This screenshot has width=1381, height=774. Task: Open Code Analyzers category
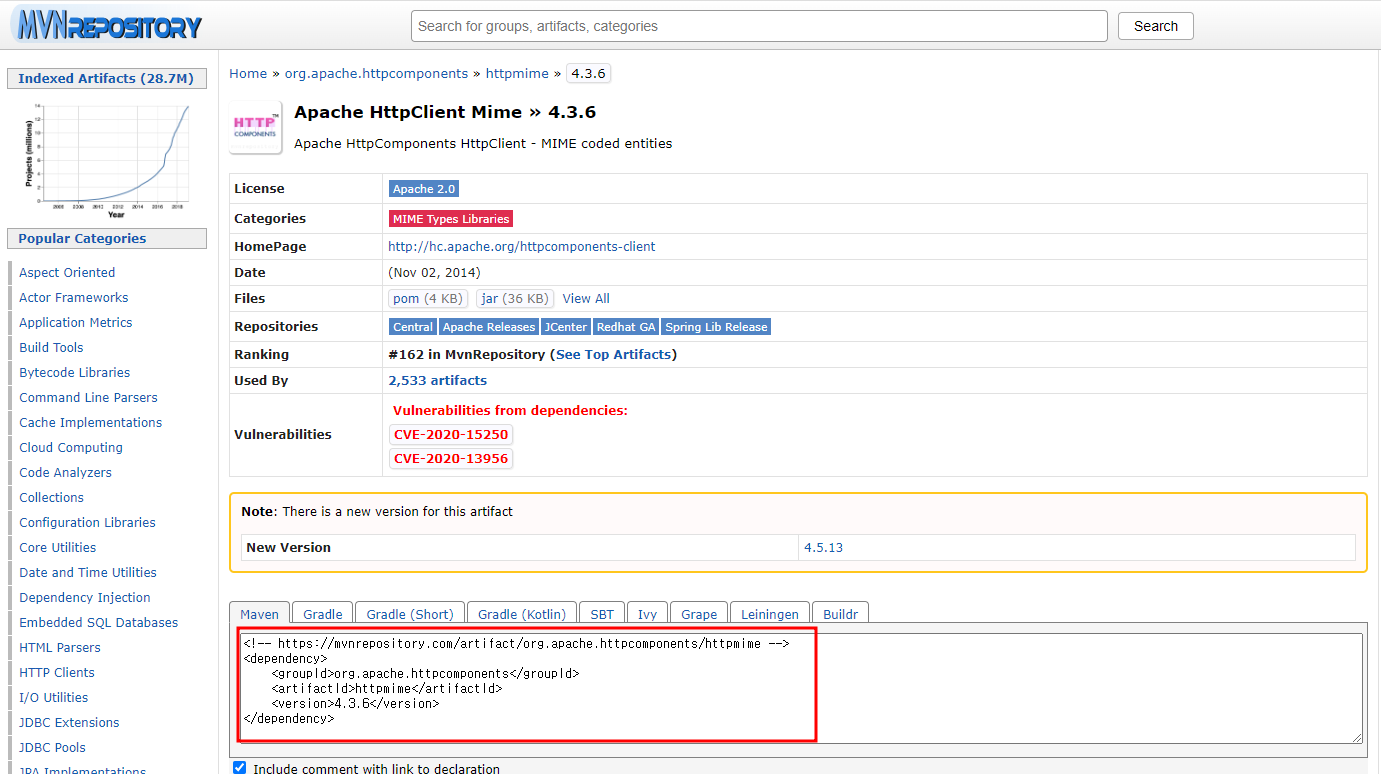pos(66,473)
